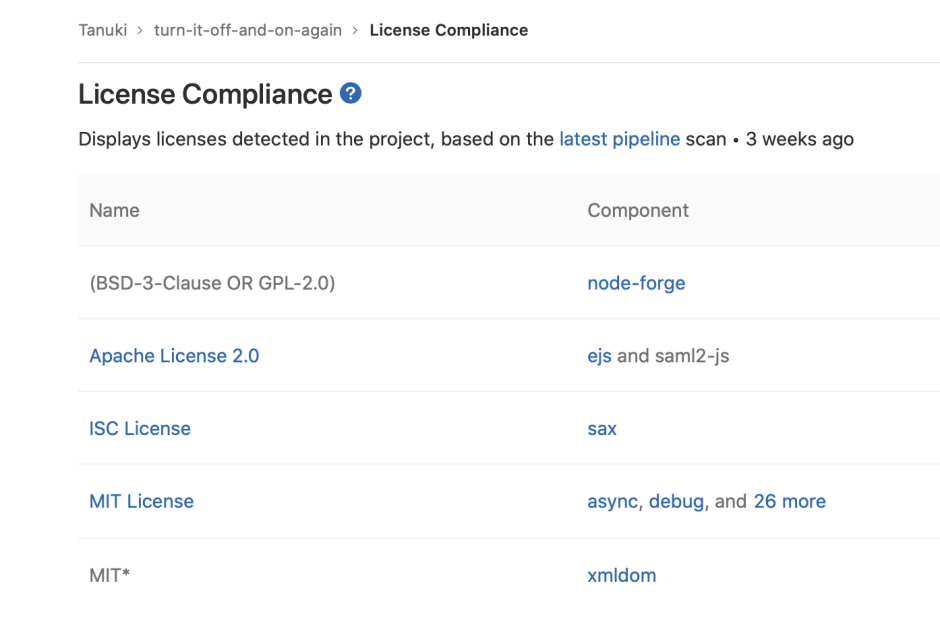
Task: Click the Component column header
Action: click(638, 211)
